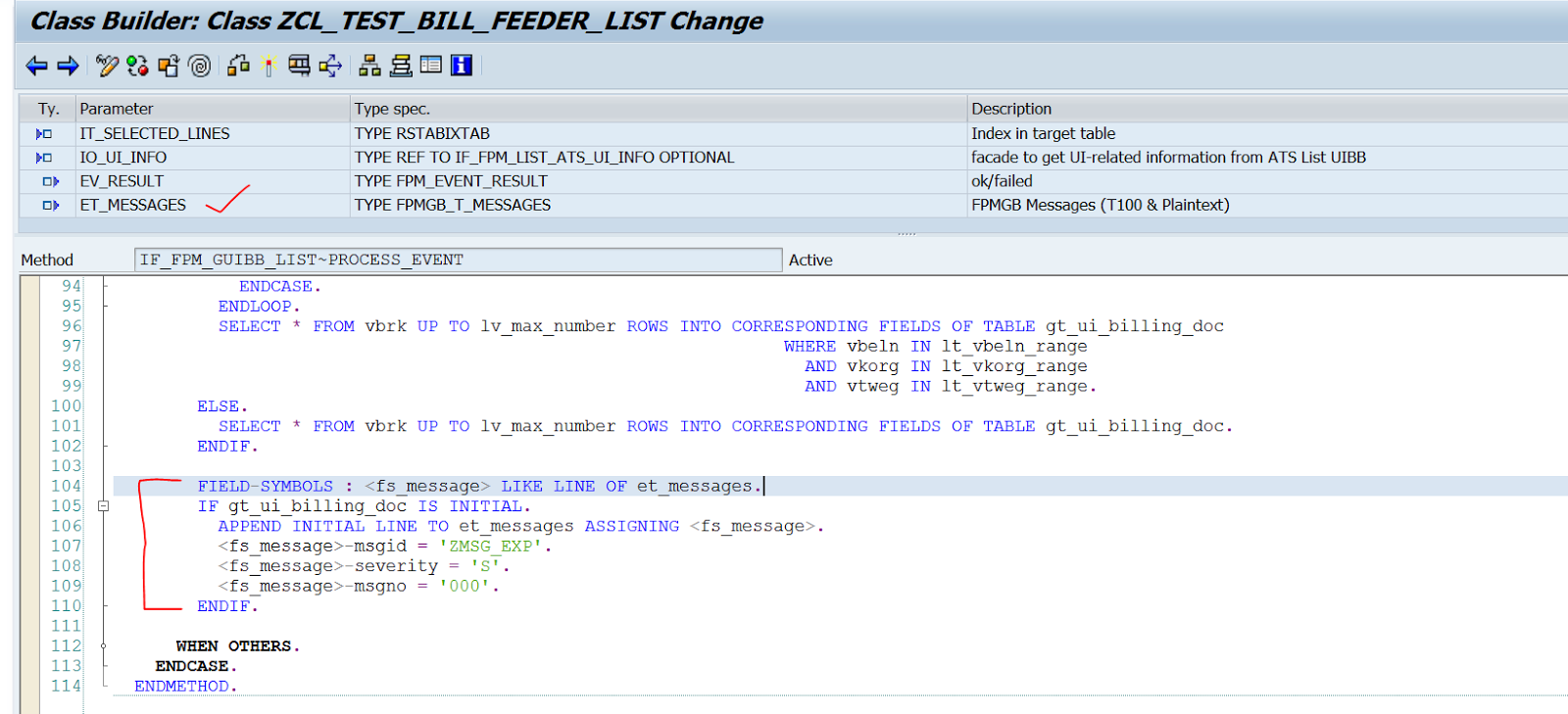Open the blue information help icon

coord(462,66)
